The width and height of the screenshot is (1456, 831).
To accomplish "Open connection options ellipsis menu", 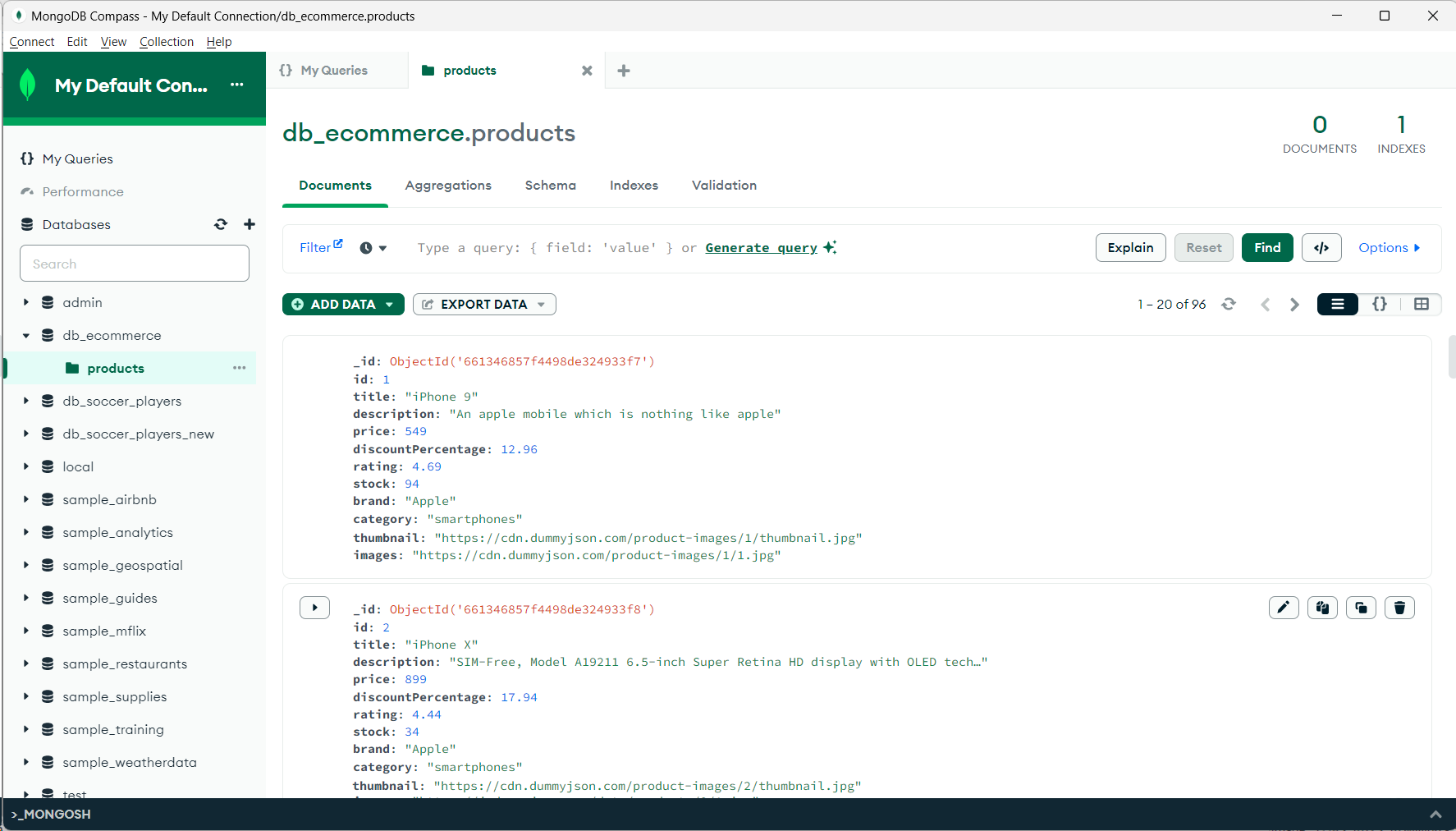I will coord(237,85).
